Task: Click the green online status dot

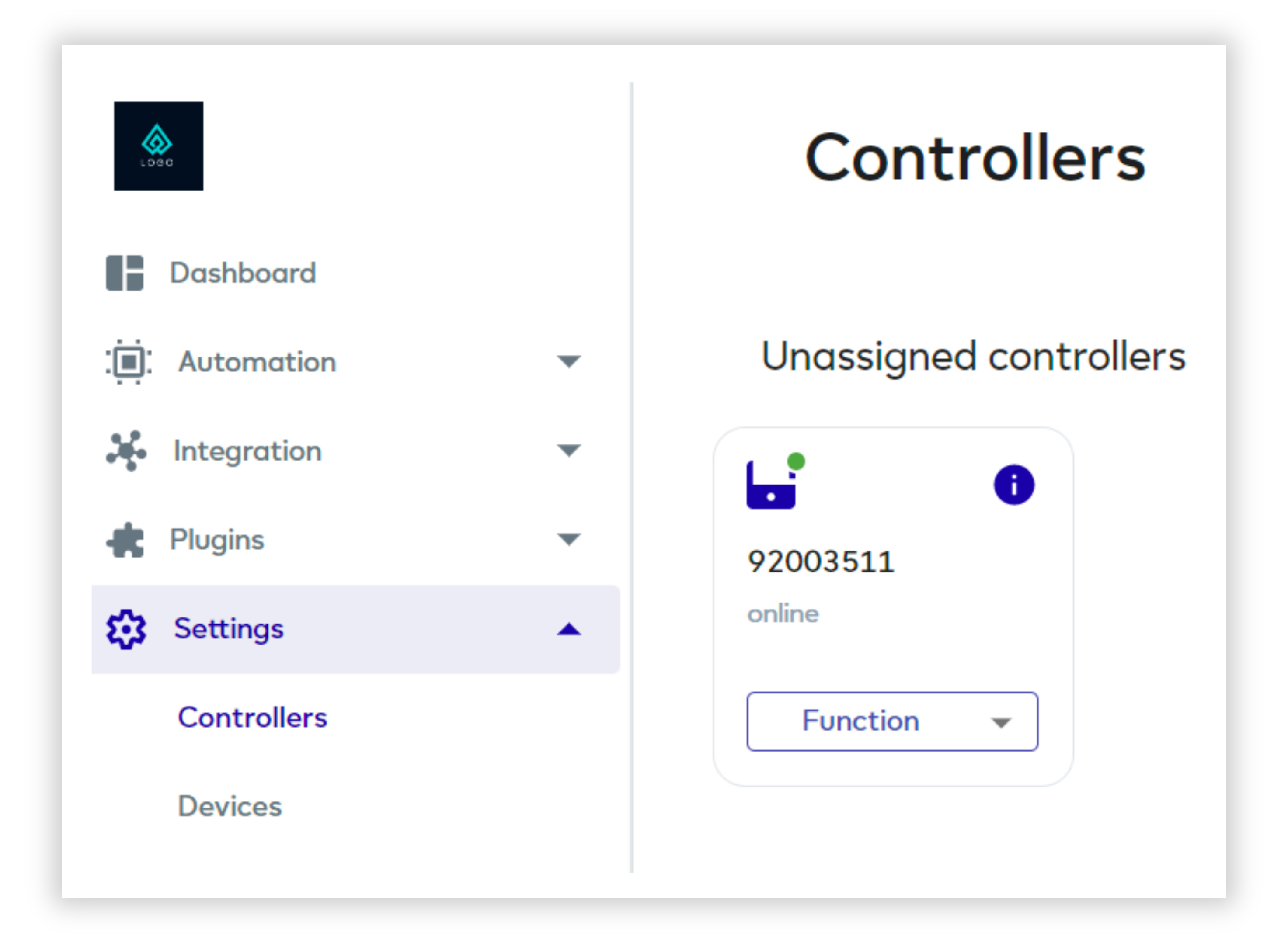Action: [x=796, y=461]
